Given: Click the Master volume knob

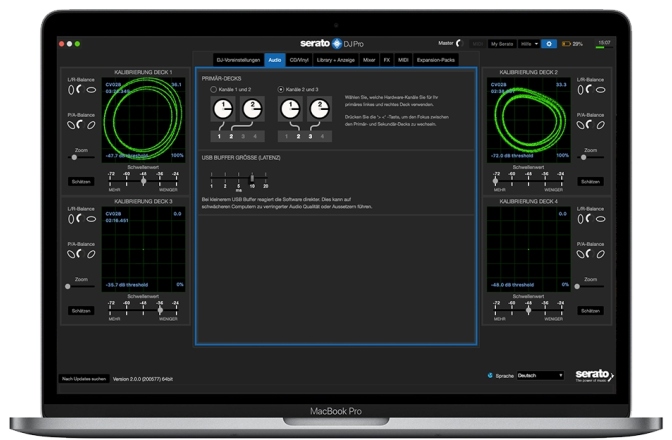Looking at the screenshot, I should 460,43.
